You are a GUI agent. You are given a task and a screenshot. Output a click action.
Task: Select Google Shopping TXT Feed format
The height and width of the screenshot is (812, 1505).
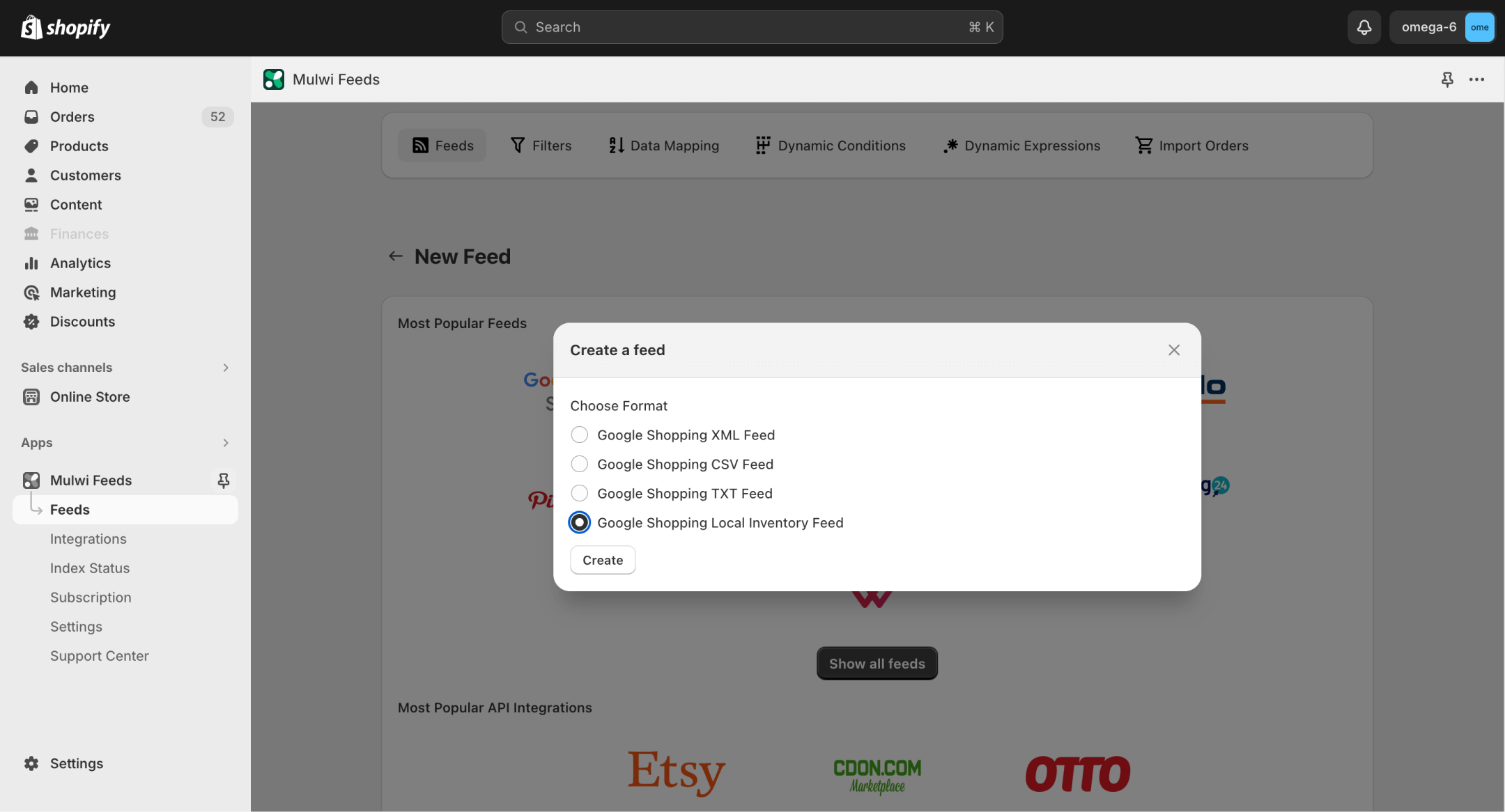[579, 494]
